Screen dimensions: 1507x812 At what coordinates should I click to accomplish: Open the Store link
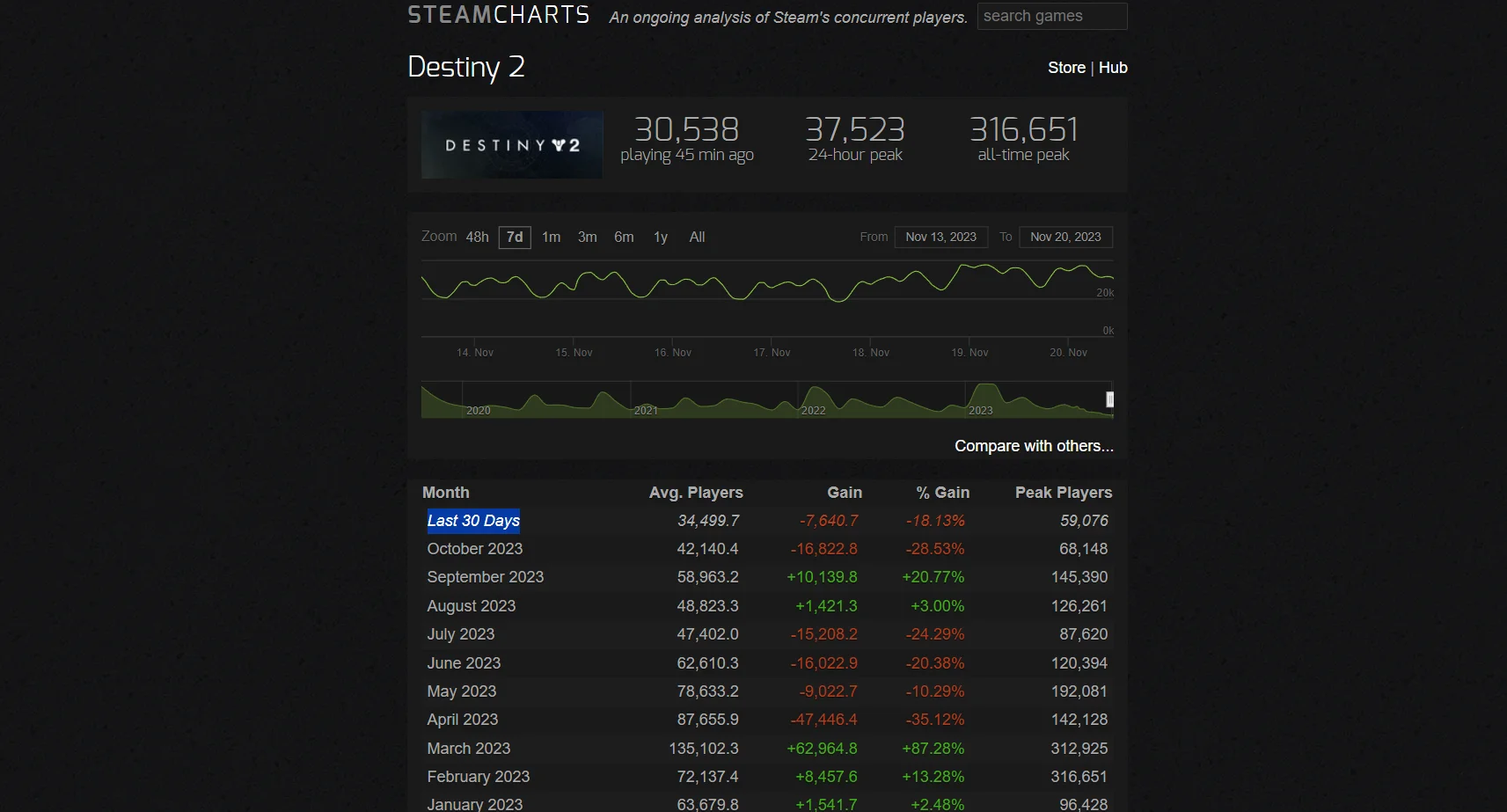[x=1066, y=68]
